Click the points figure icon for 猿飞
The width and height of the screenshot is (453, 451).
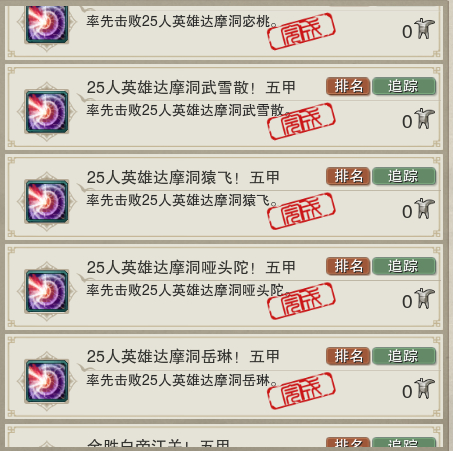click(x=424, y=208)
